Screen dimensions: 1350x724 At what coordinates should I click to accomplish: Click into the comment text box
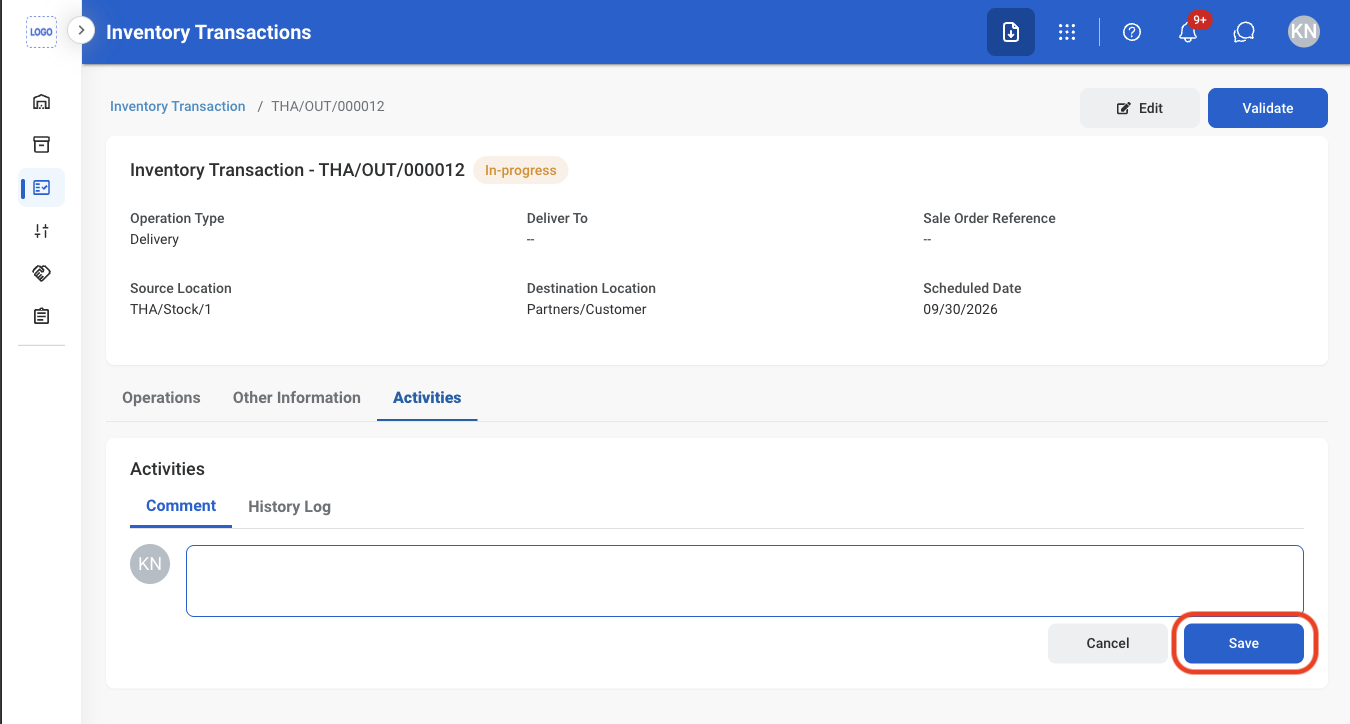tap(745, 581)
